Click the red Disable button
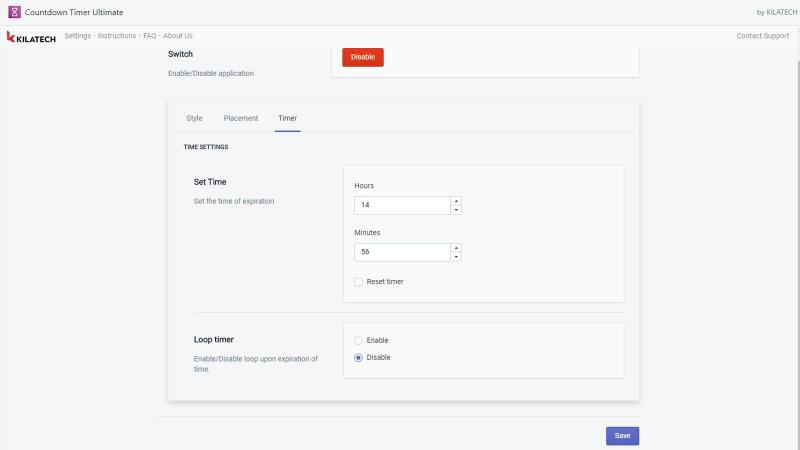Viewport: 800px width, 450px height. pos(363,57)
